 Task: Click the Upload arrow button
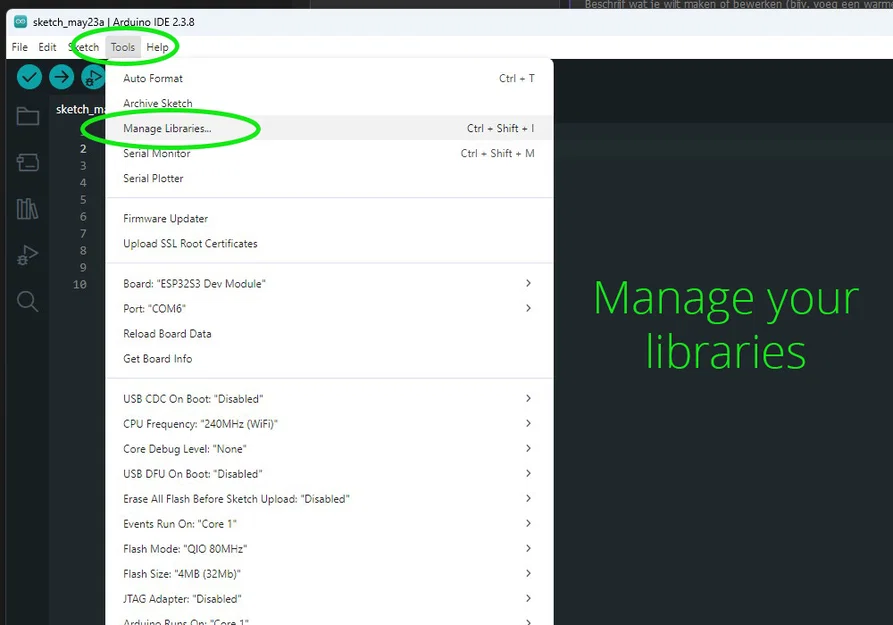point(61,77)
